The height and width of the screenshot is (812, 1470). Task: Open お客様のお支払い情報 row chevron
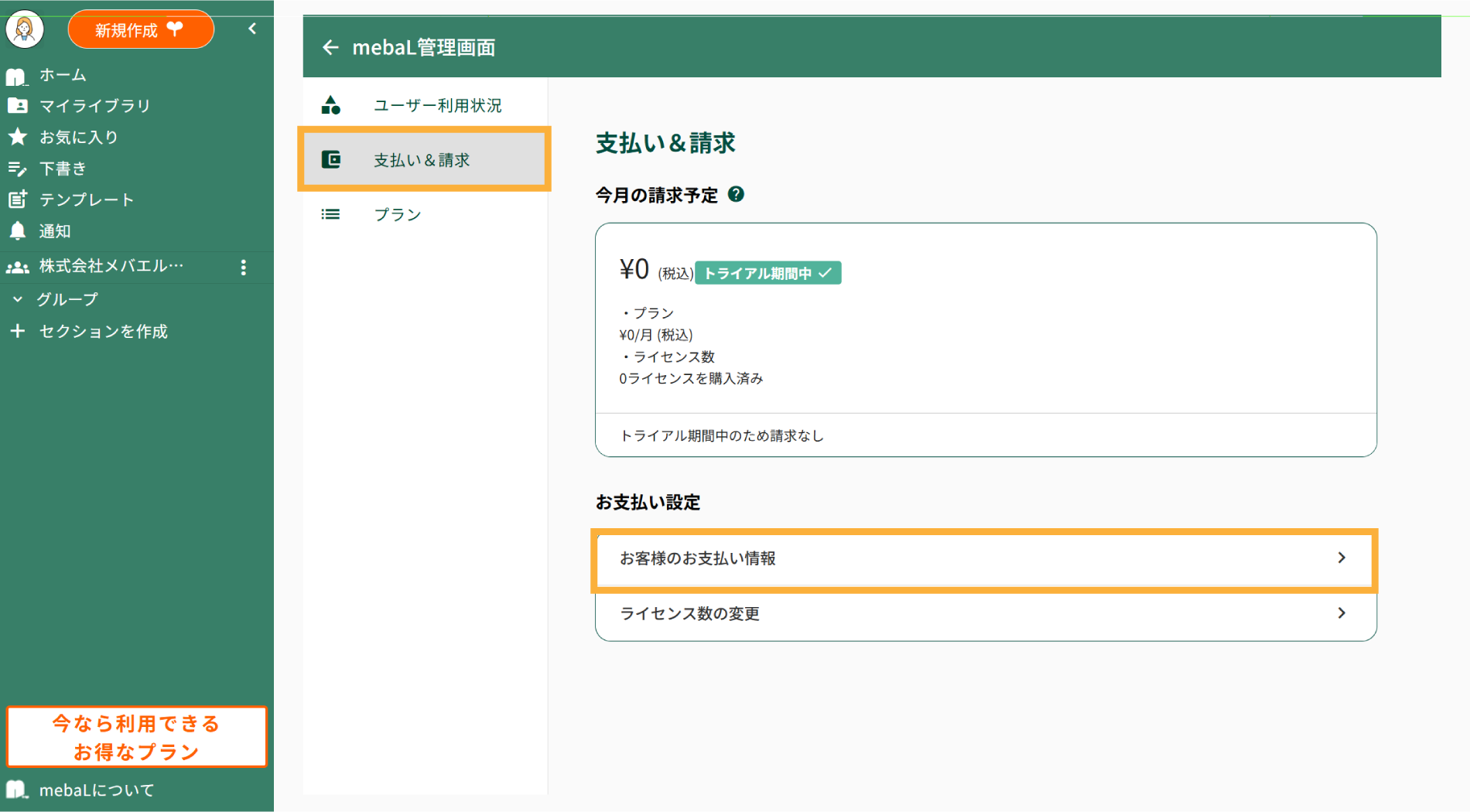click(x=1342, y=558)
